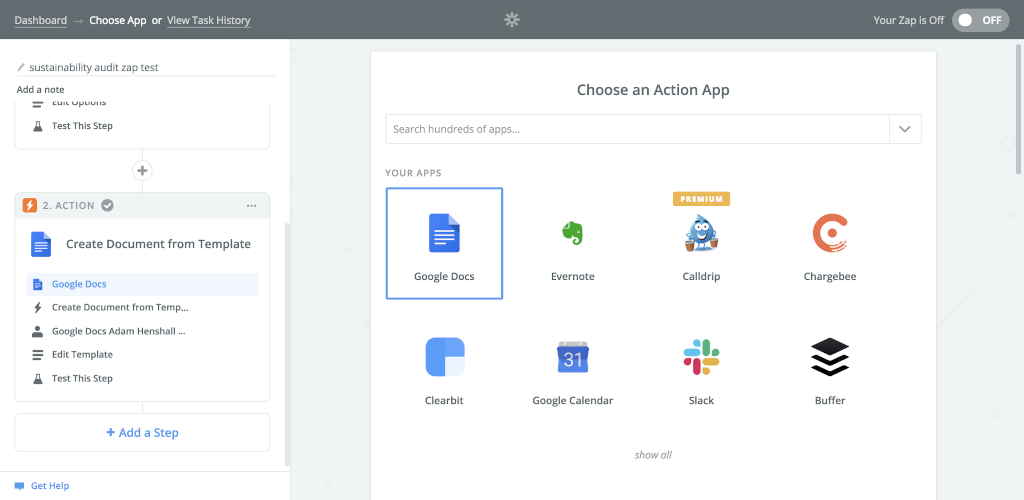Click the Search hundreds of apps field
This screenshot has height=500, width=1024.
tap(637, 129)
